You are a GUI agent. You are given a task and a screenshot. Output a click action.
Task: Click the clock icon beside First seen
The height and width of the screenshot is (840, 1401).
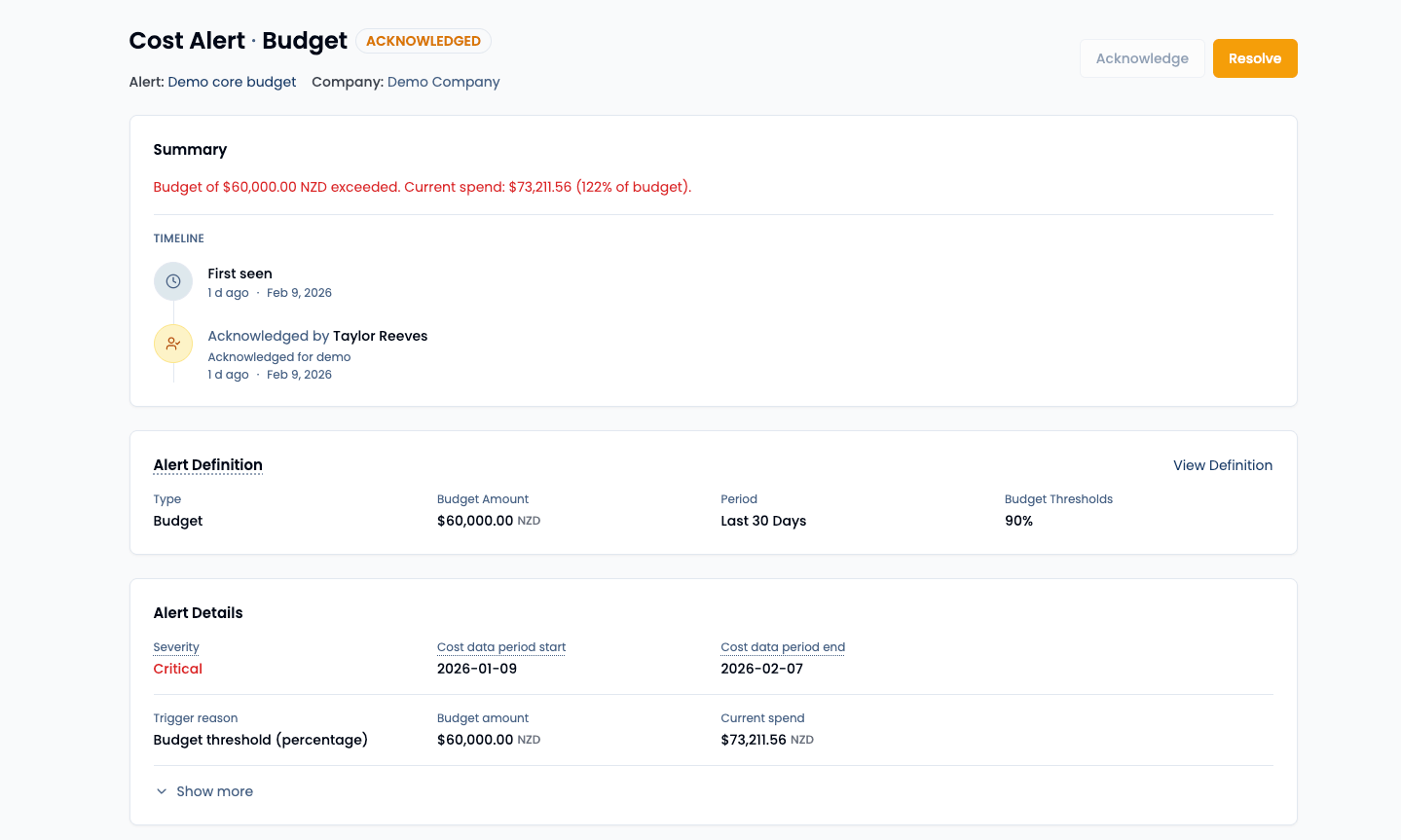point(172,281)
